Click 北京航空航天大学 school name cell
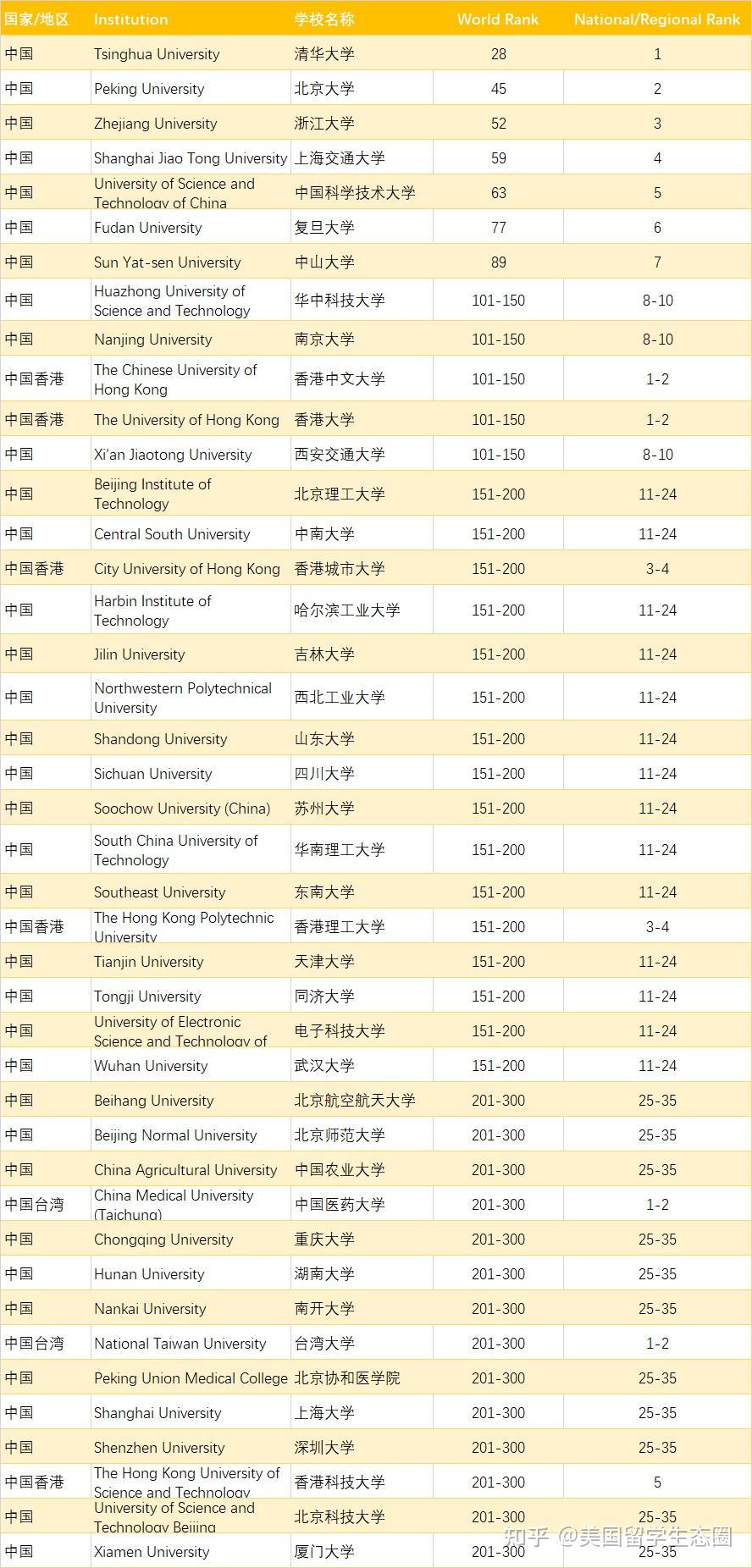Screen dimensions: 752x1568 tap(362, 1101)
